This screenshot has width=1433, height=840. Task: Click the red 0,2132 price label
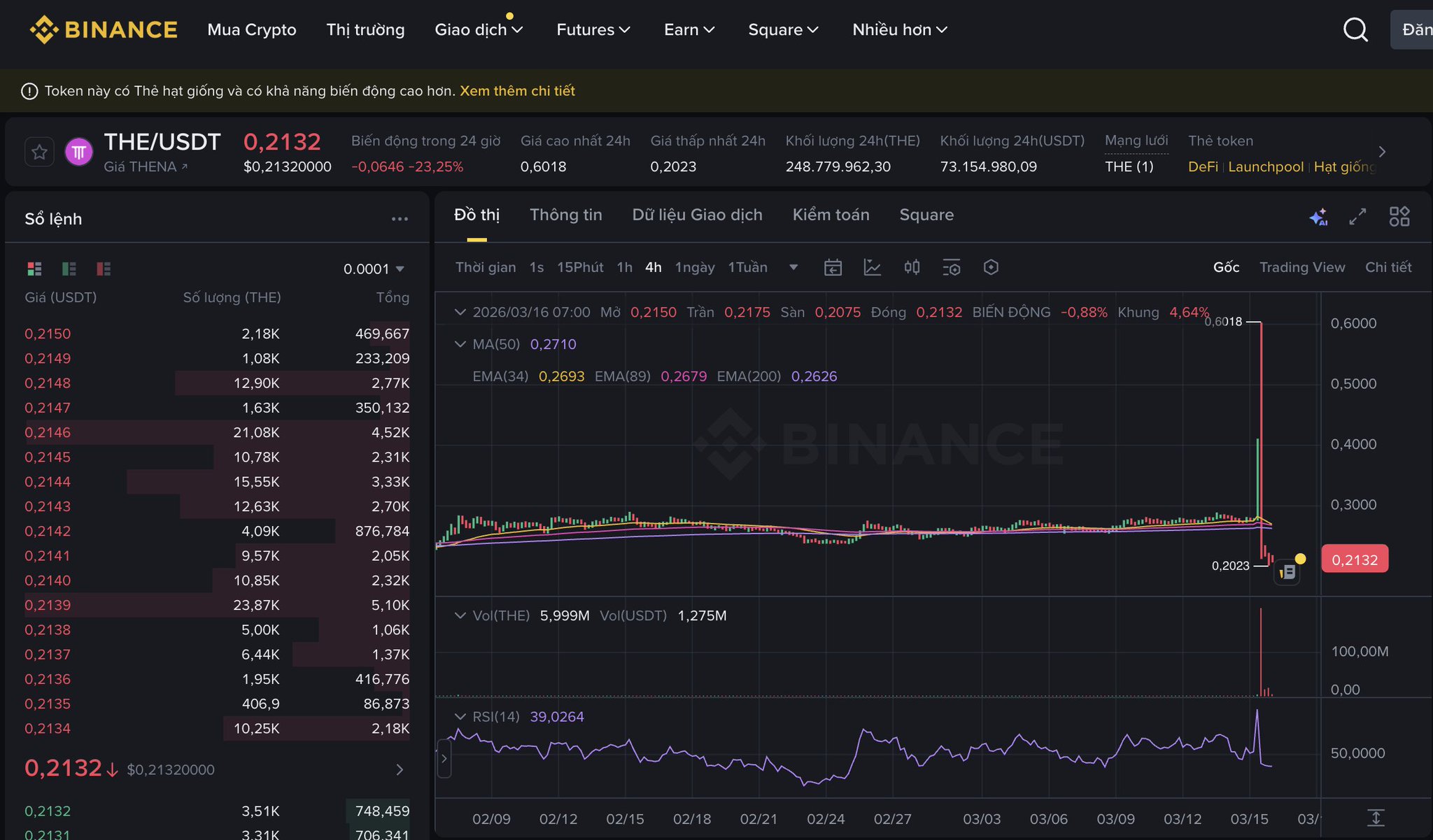(1354, 560)
